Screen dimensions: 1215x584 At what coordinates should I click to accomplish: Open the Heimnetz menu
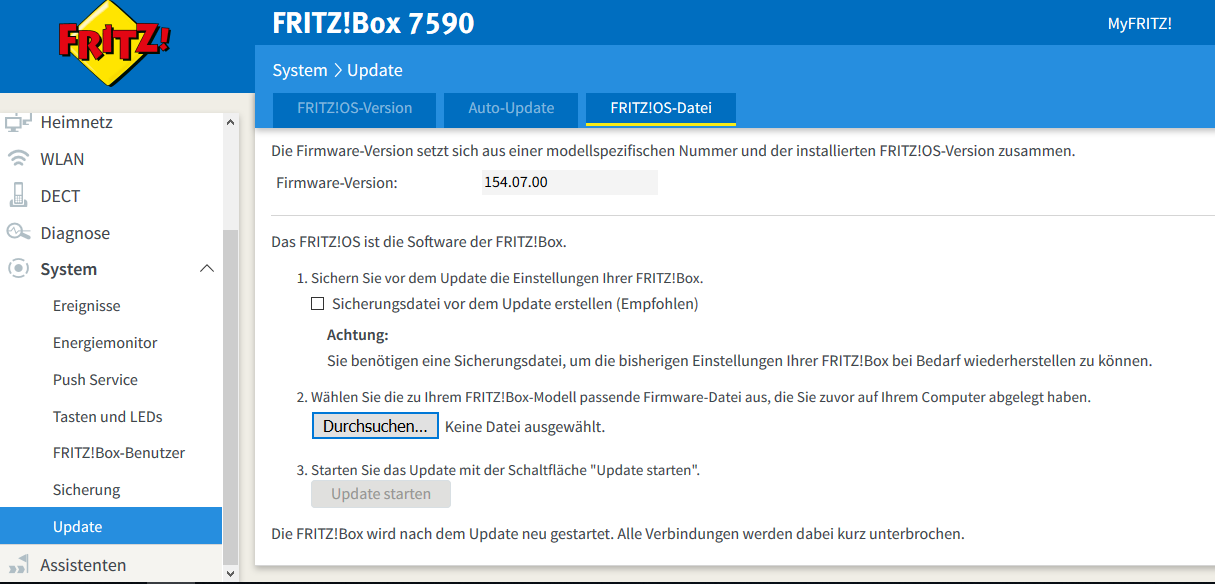tap(76, 122)
